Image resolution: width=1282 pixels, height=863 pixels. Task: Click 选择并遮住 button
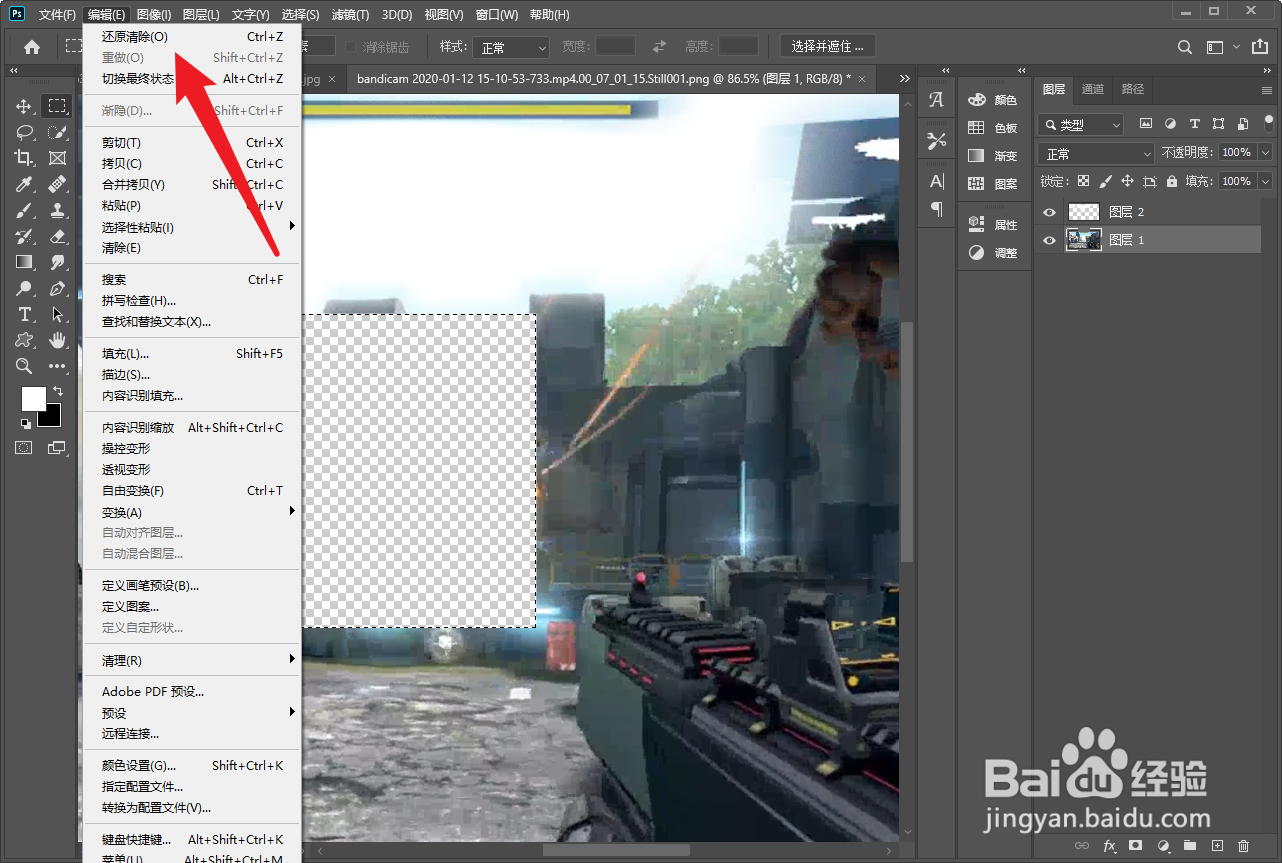[x=827, y=46]
